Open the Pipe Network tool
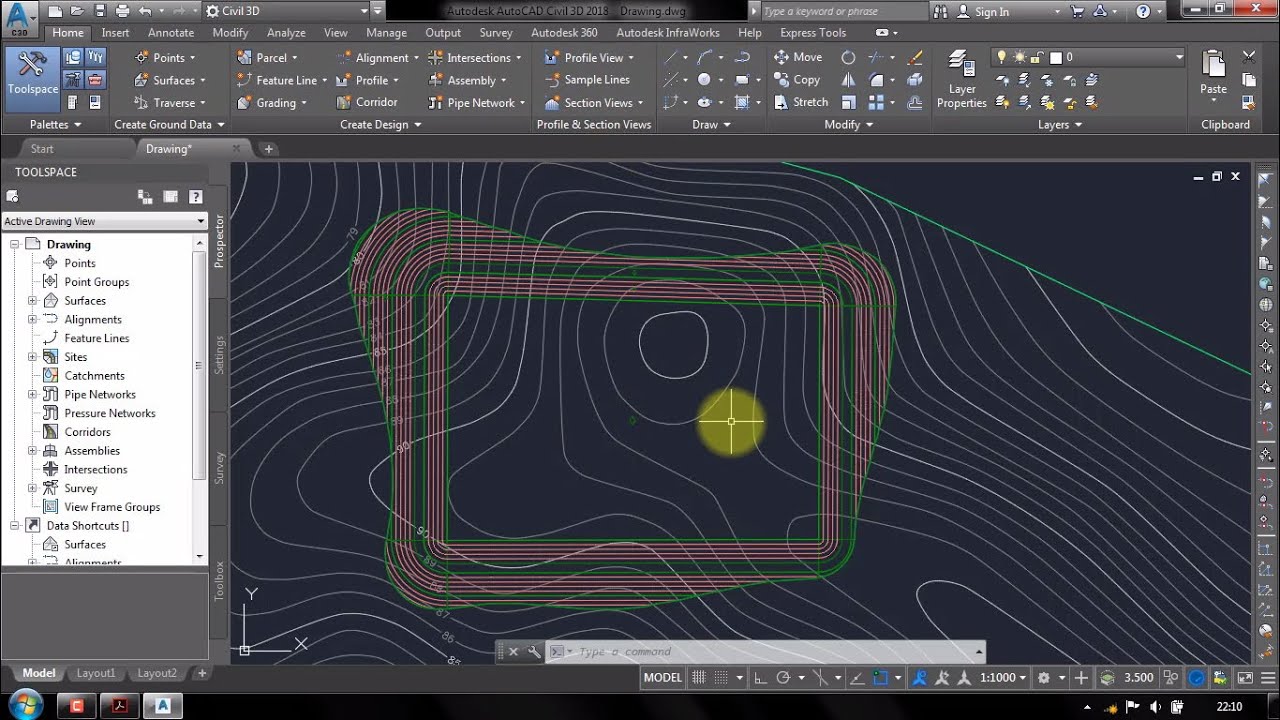 pyautogui.click(x=477, y=103)
